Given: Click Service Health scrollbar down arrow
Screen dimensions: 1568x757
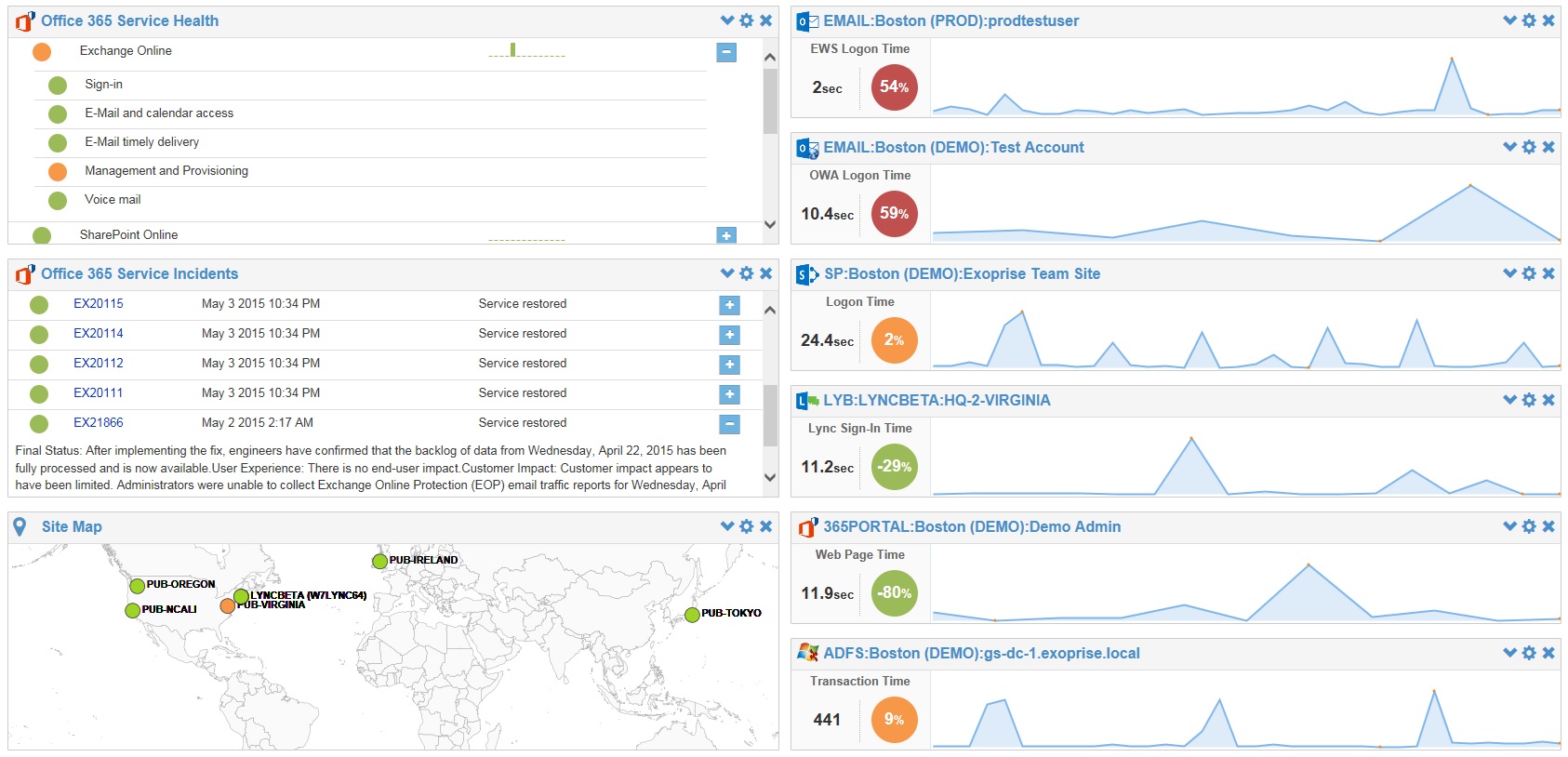Looking at the screenshot, I should [x=769, y=224].
